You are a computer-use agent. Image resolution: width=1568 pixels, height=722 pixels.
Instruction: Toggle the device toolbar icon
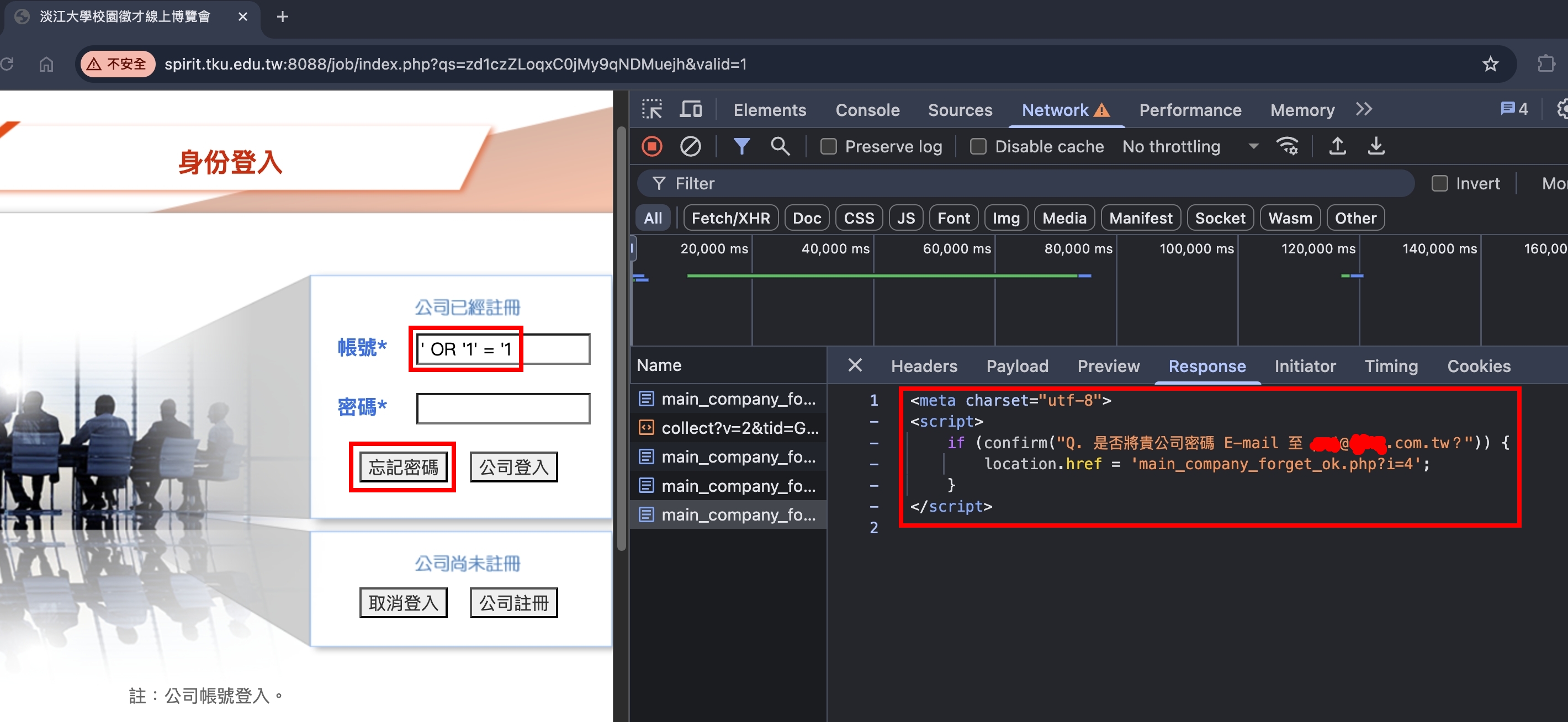point(690,110)
